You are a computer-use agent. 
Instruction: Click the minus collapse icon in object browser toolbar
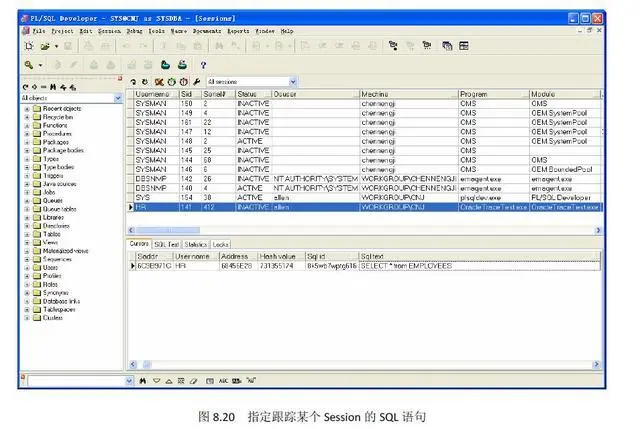(44, 87)
